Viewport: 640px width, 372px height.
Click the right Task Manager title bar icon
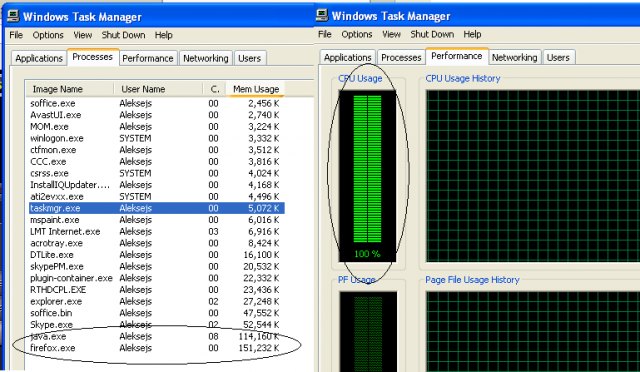point(322,15)
